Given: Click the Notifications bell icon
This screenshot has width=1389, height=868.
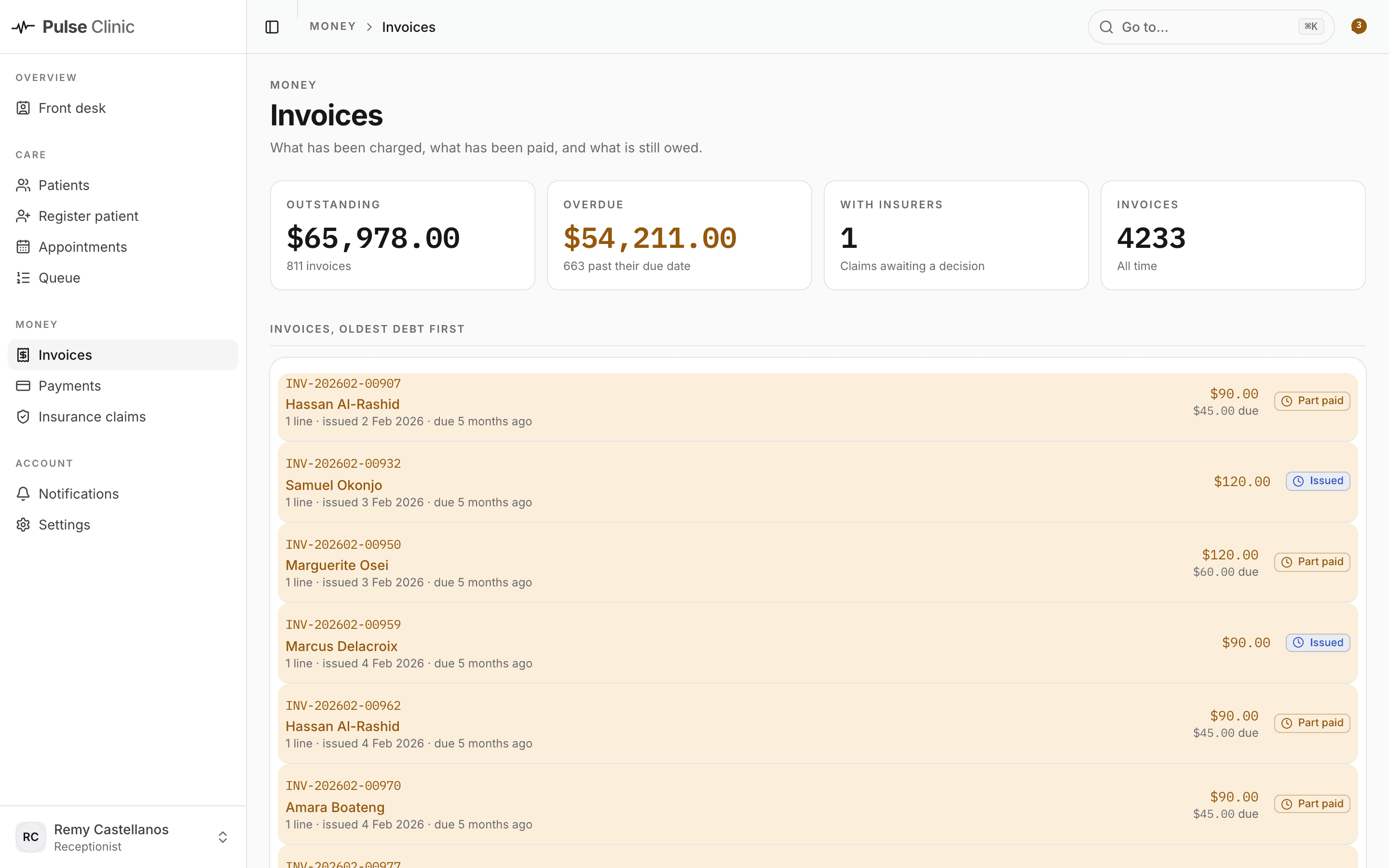Looking at the screenshot, I should (x=23, y=494).
